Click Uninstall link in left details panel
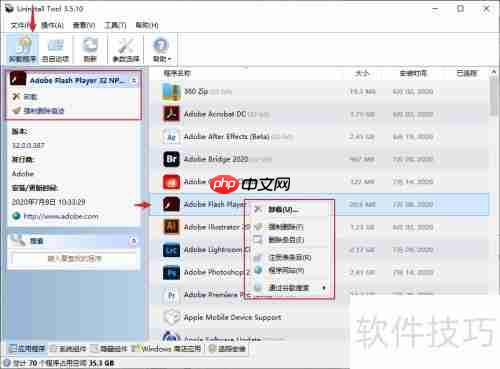The width and height of the screenshot is (500, 369). click(30, 97)
